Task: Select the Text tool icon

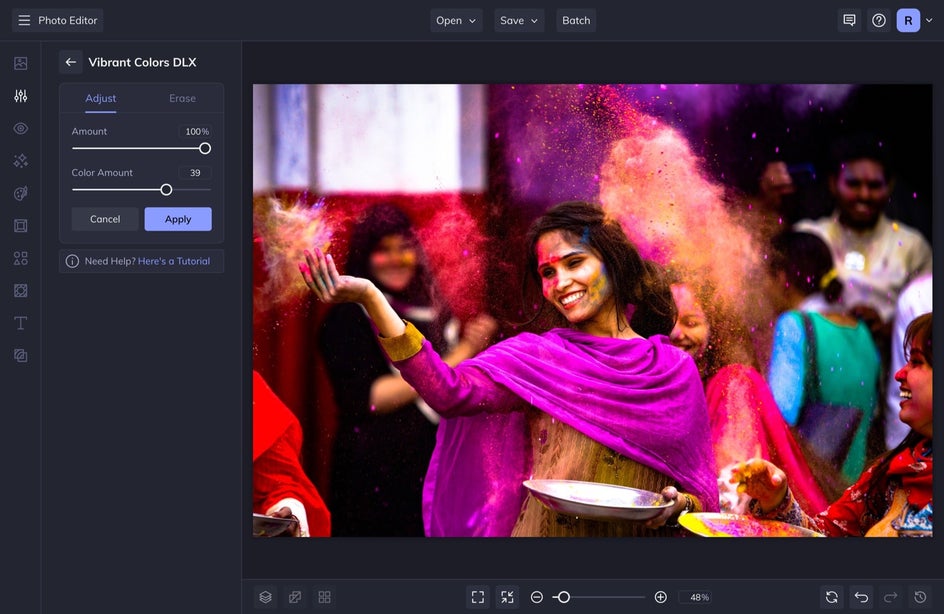Action: [x=20, y=323]
